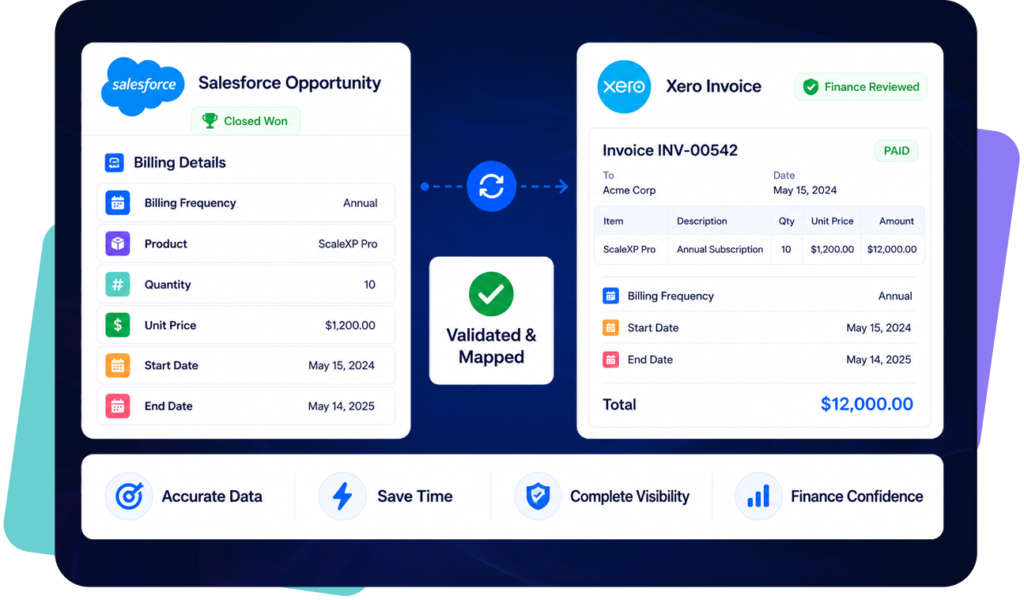
Task: Click the Salesforce cloud logo
Action: click(143, 86)
